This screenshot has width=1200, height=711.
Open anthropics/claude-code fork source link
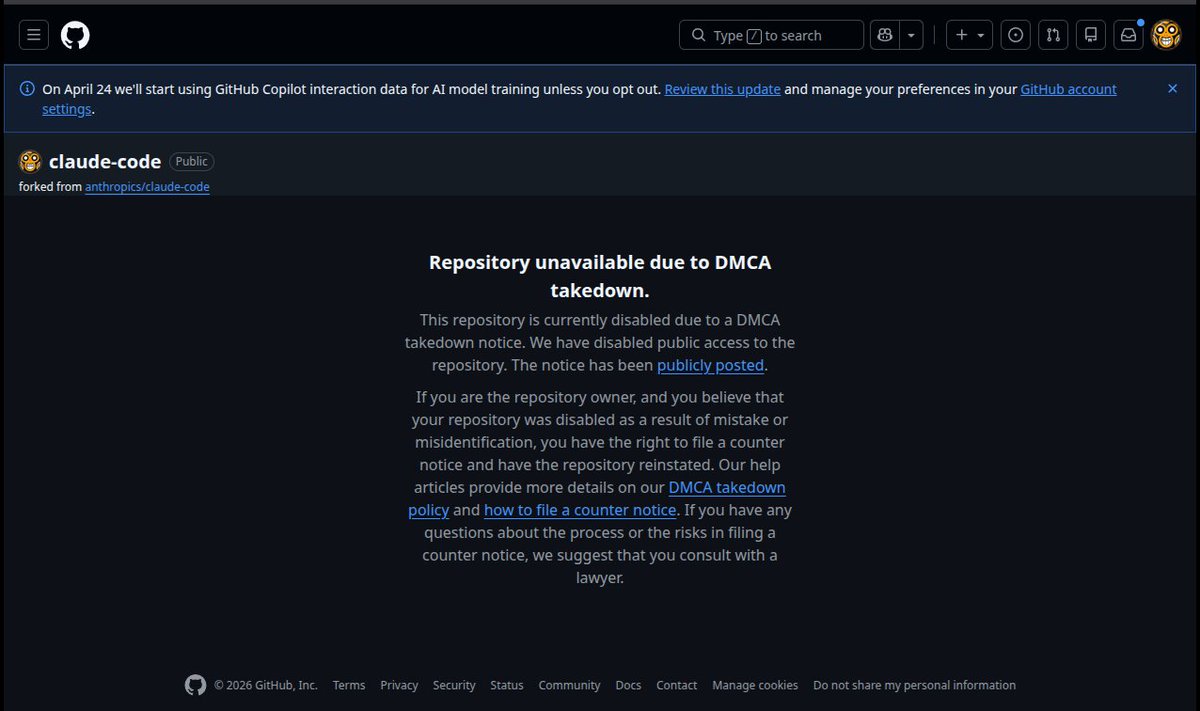[147, 187]
